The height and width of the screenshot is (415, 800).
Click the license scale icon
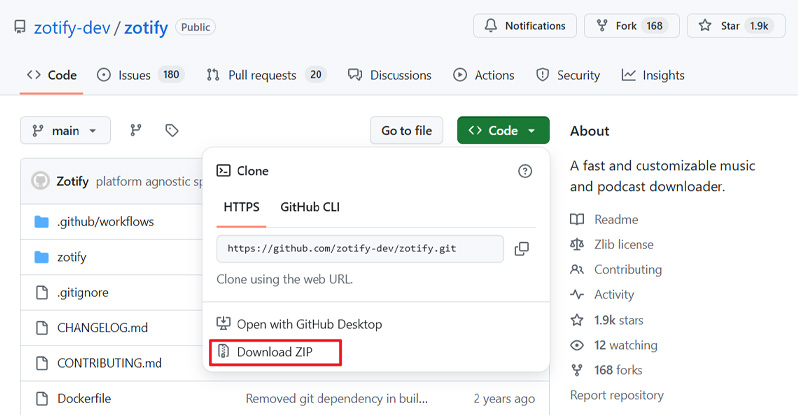click(x=577, y=245)
